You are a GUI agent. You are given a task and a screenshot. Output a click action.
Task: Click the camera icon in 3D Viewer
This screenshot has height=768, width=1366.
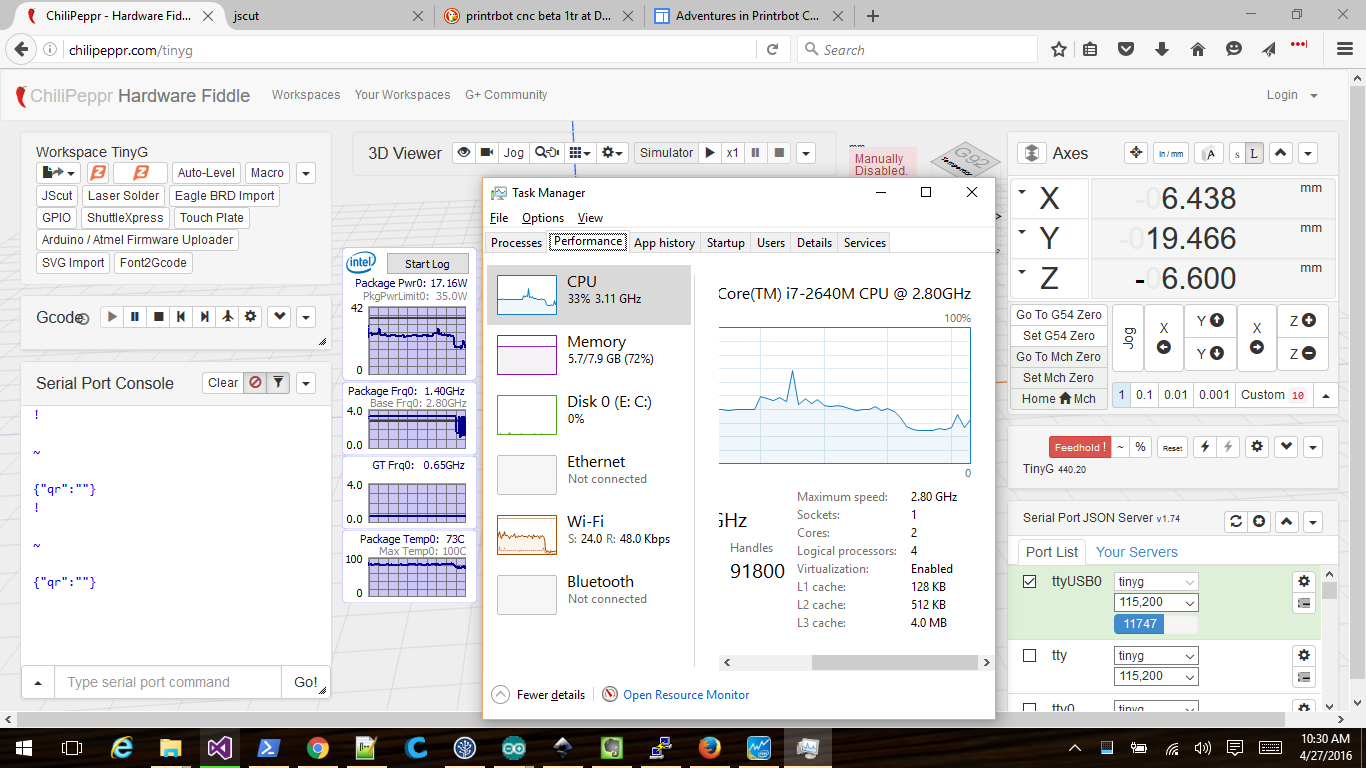click(x=486, y=153)
